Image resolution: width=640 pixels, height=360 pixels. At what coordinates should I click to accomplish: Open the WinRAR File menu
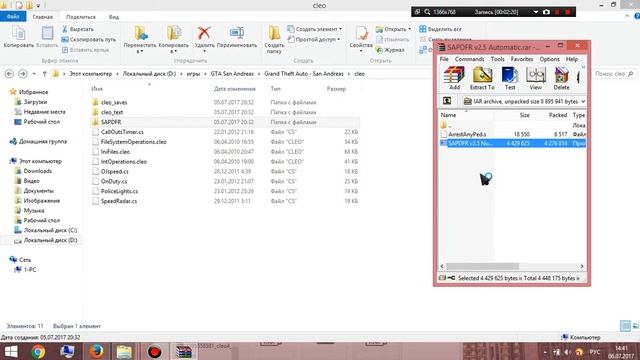coord(444,59)
